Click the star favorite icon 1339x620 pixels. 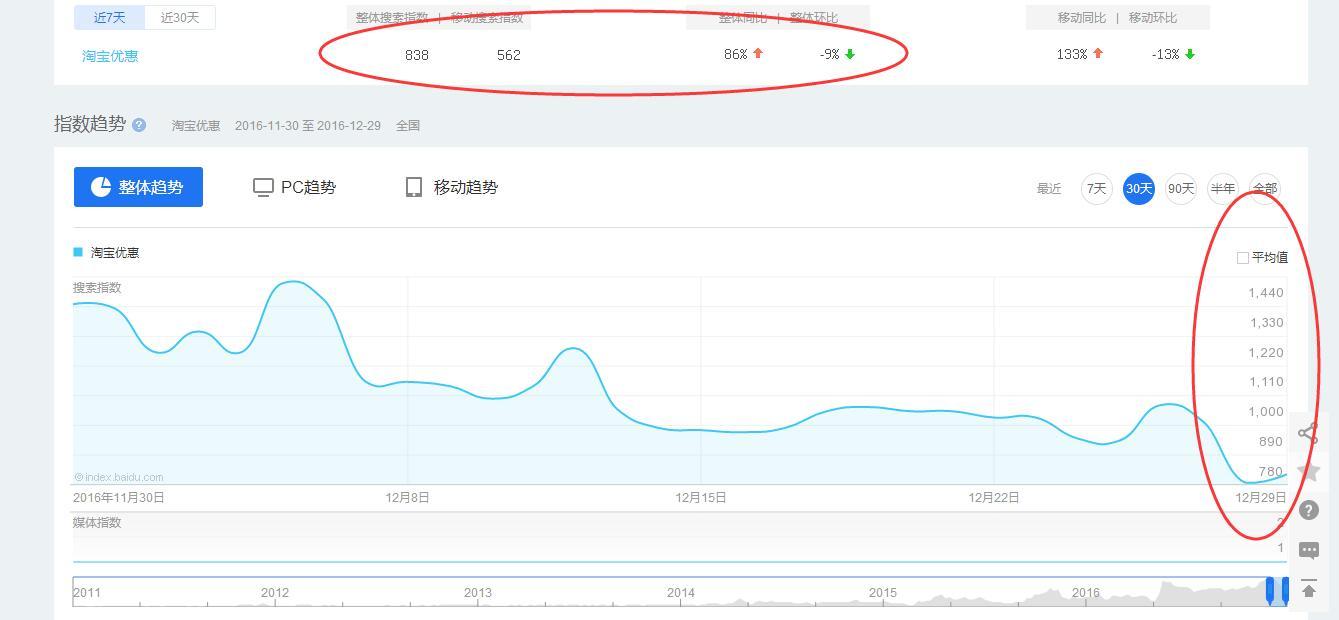click(1308, 471)
